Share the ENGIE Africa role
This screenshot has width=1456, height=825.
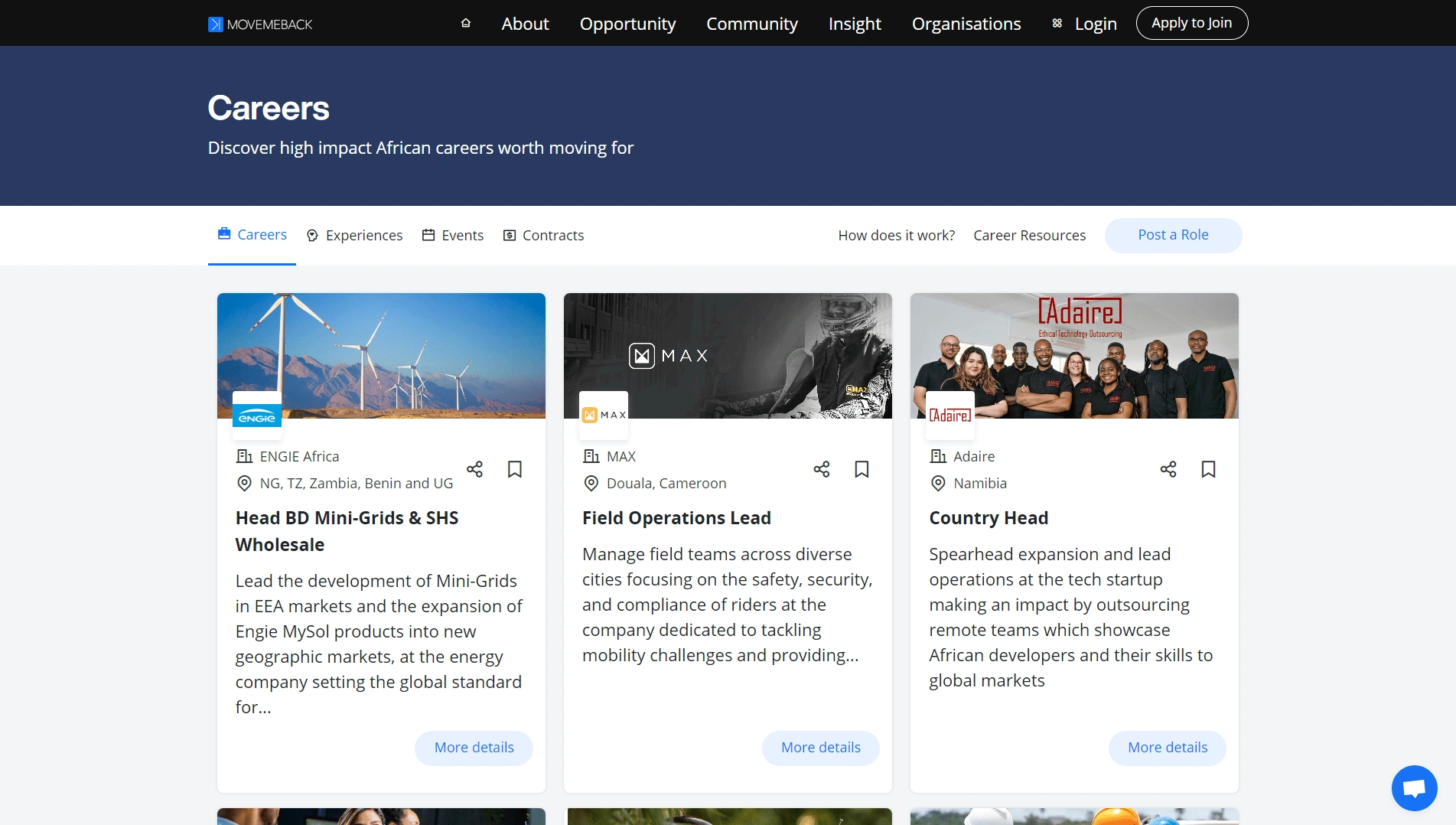tap(474, 469)
